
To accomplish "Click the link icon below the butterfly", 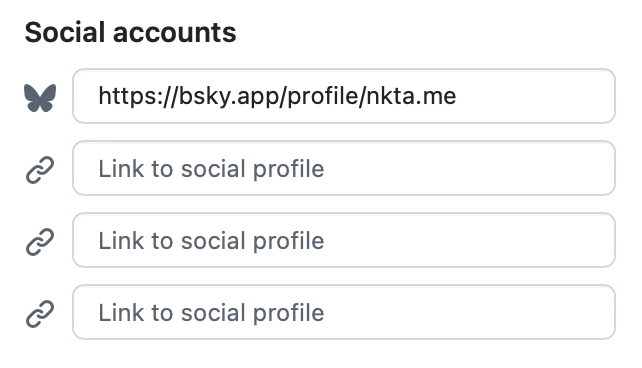I will pos(40,169).
